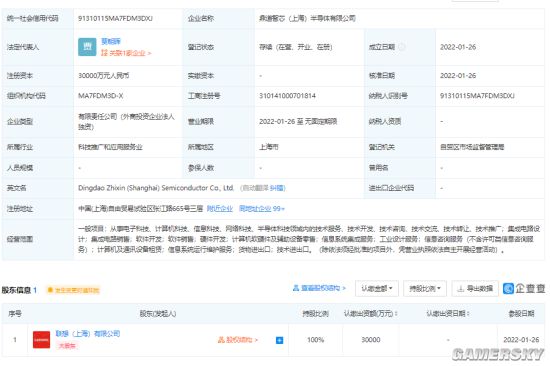The height and width of the screenshot is (366, 550).
Task: Click the 股东信息 section heading
Action: pyautogui.click(x=16, y=290)
